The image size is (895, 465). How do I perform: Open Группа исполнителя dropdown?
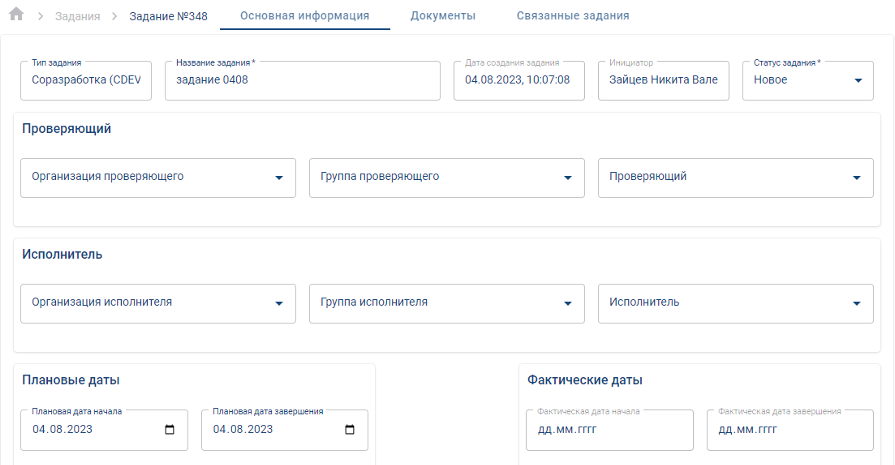point(567,304)
